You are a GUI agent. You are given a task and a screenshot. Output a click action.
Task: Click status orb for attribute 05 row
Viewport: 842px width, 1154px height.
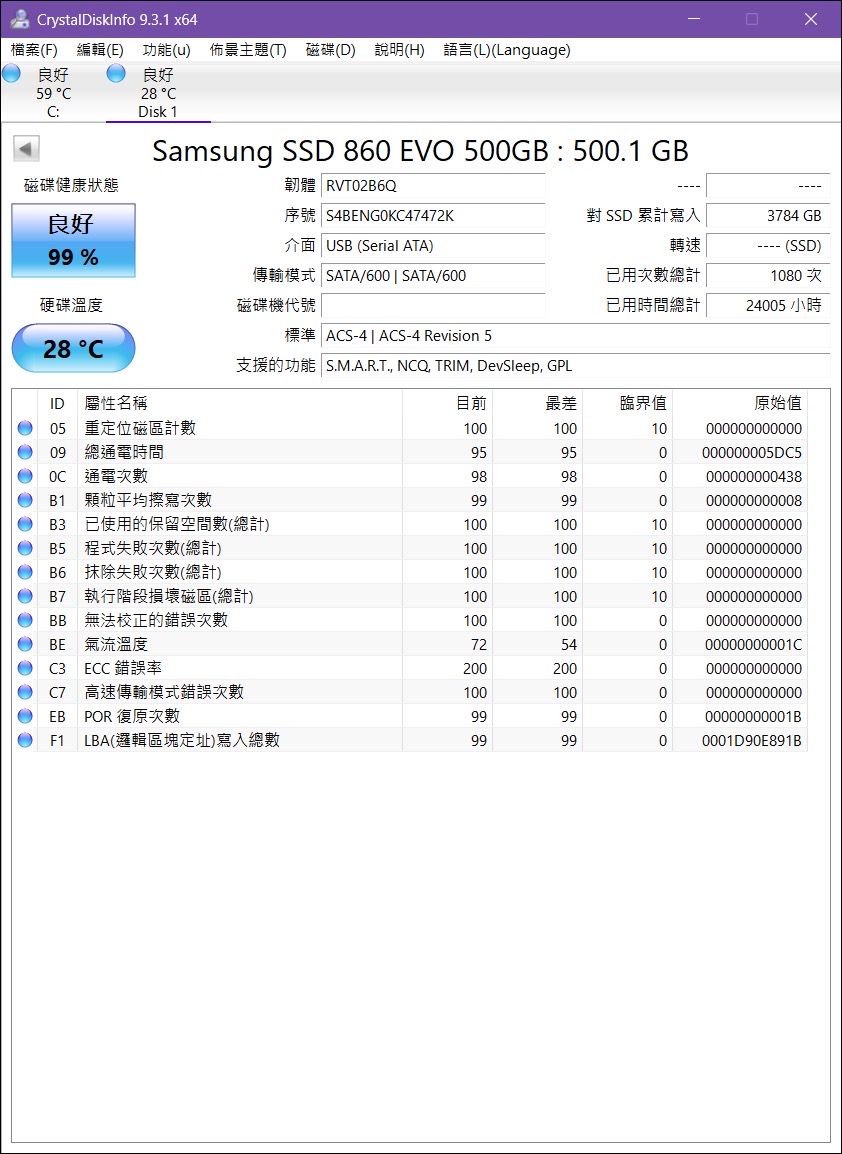(25, 429)
